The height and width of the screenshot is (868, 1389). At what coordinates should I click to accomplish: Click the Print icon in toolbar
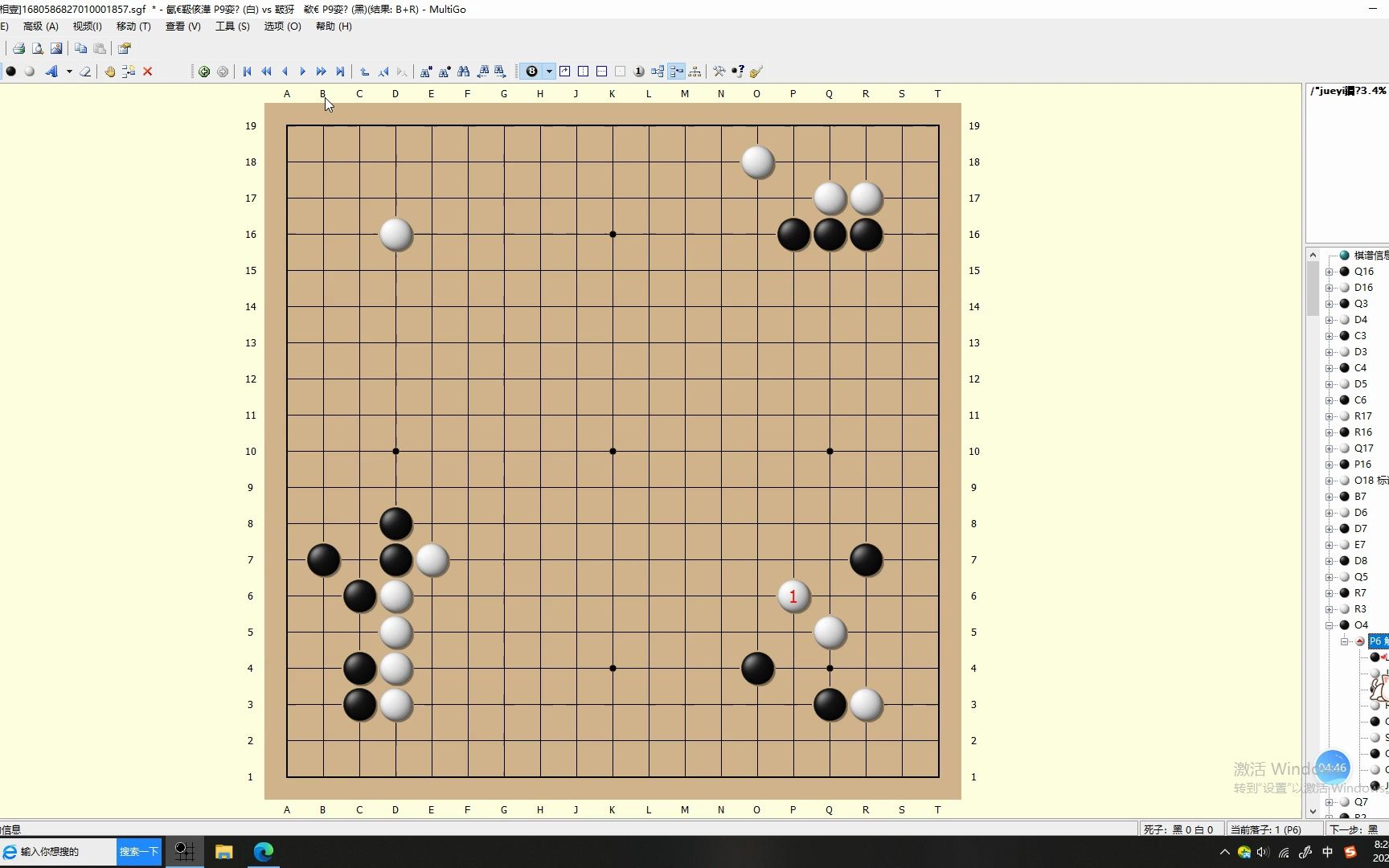click(x=18, y=48)
